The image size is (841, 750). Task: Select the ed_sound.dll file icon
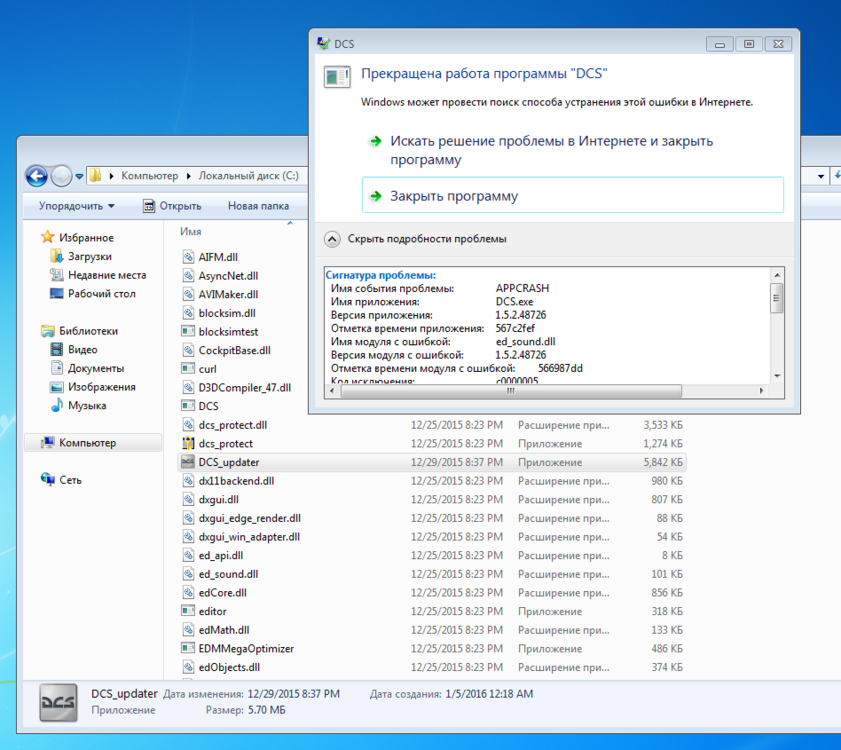coord(188,574)
